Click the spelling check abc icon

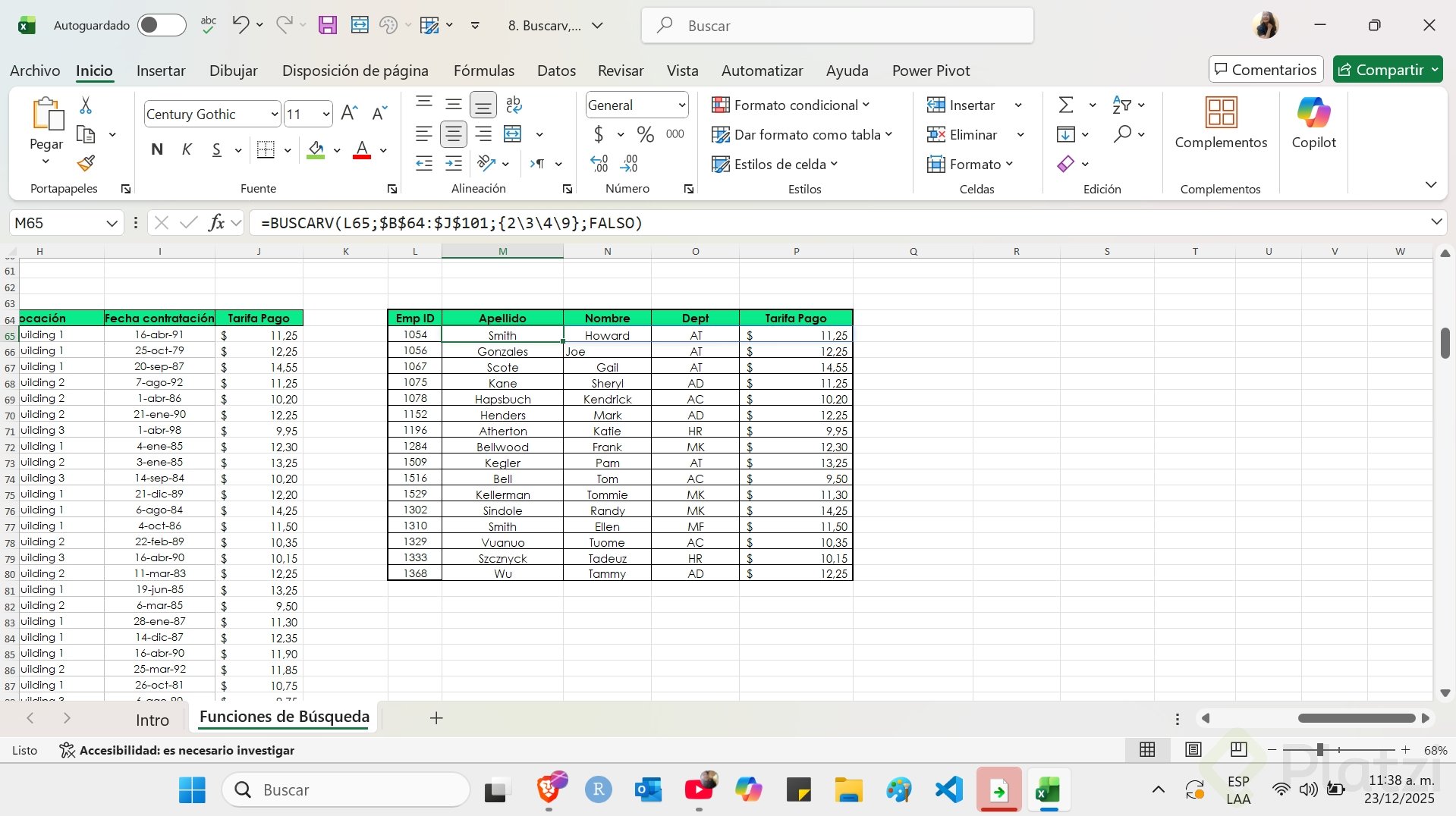pos(209,25)
